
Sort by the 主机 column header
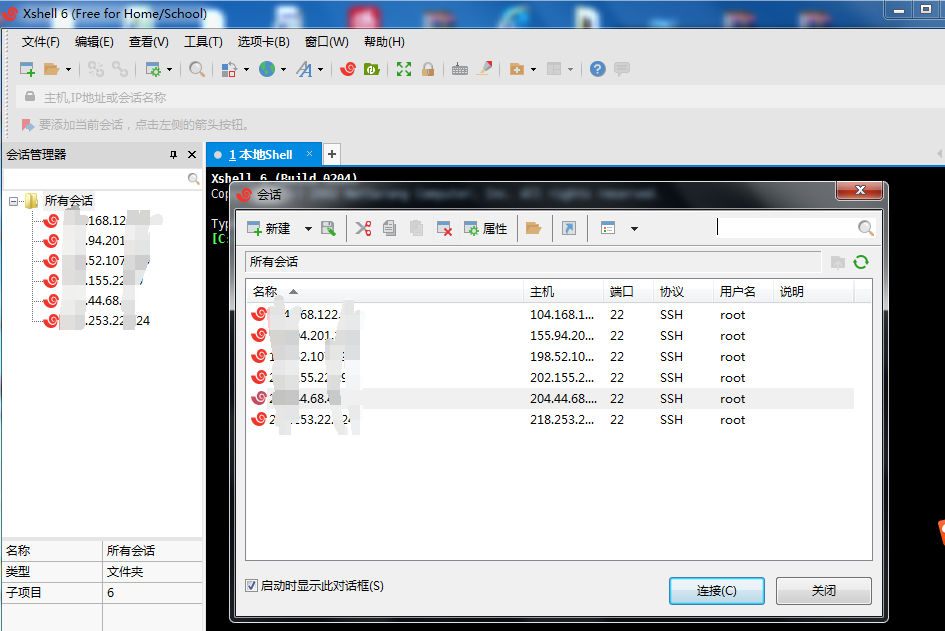point(563,292)
